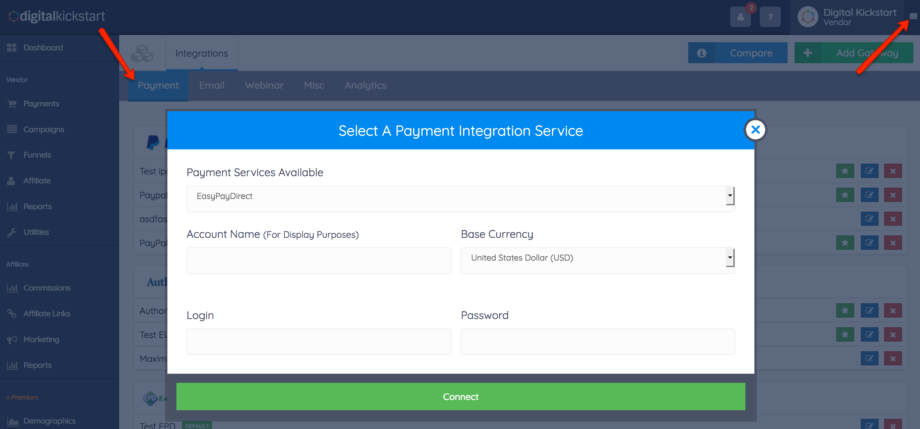
Task: Open the Webinar tab
Action: [264, 86]
